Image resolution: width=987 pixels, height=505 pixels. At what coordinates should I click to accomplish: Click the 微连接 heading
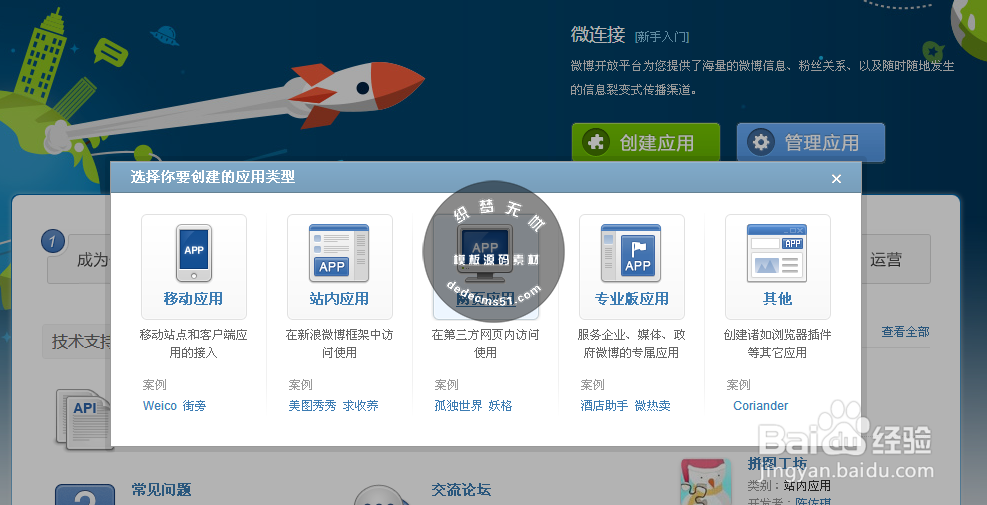598,35
